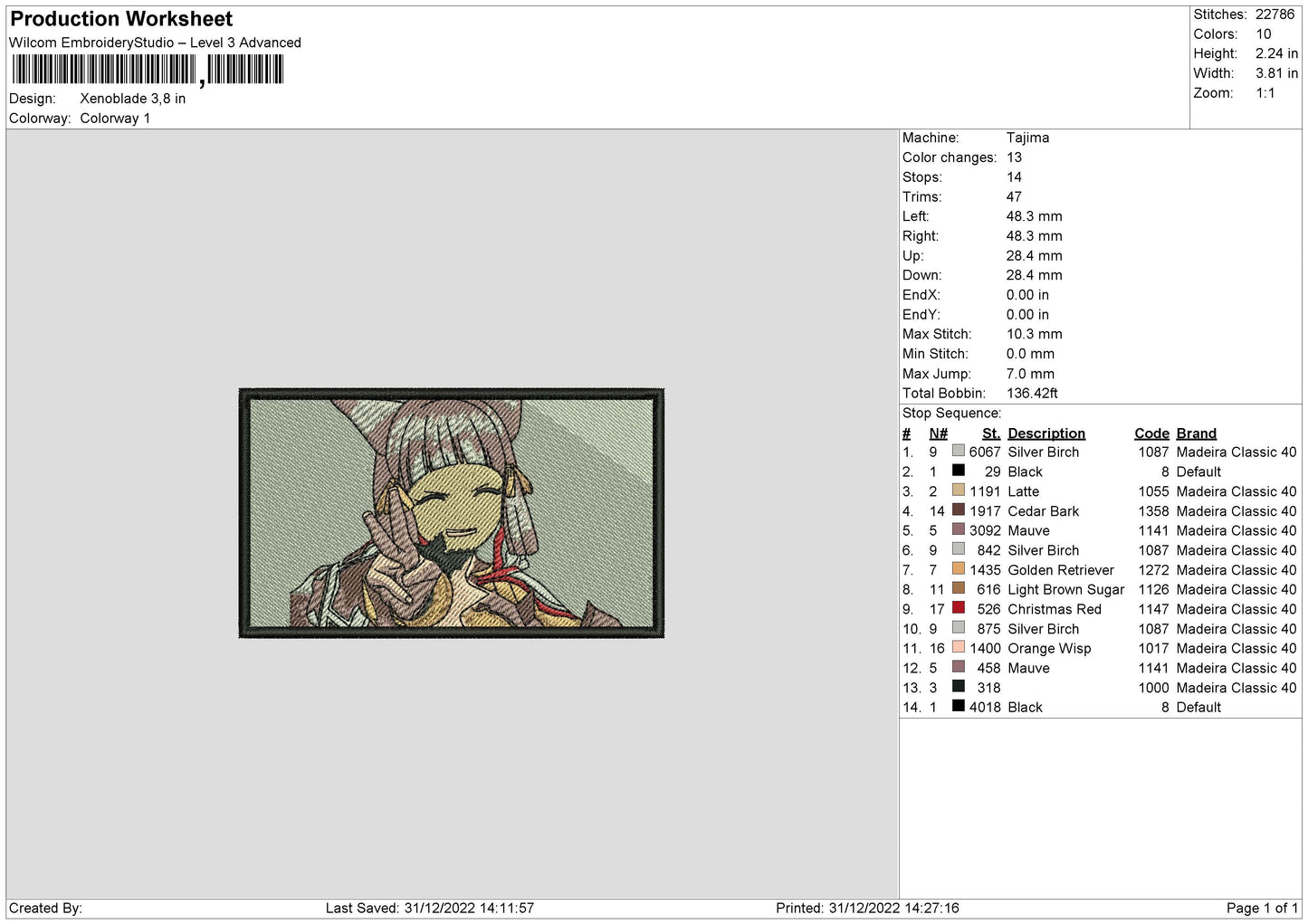Click the 'Description' column header

[1046, 433]
